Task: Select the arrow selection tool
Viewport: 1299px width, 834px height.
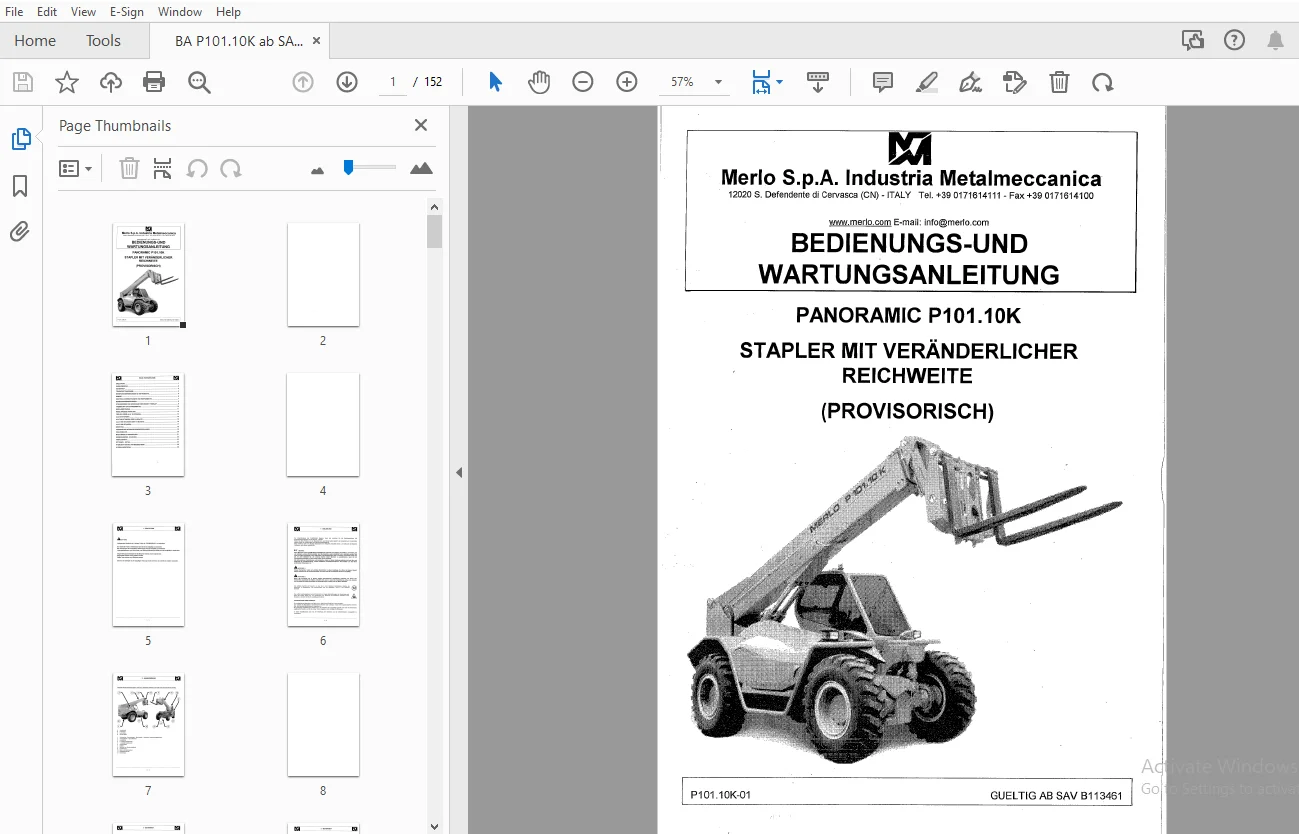Action: (495, 82)
